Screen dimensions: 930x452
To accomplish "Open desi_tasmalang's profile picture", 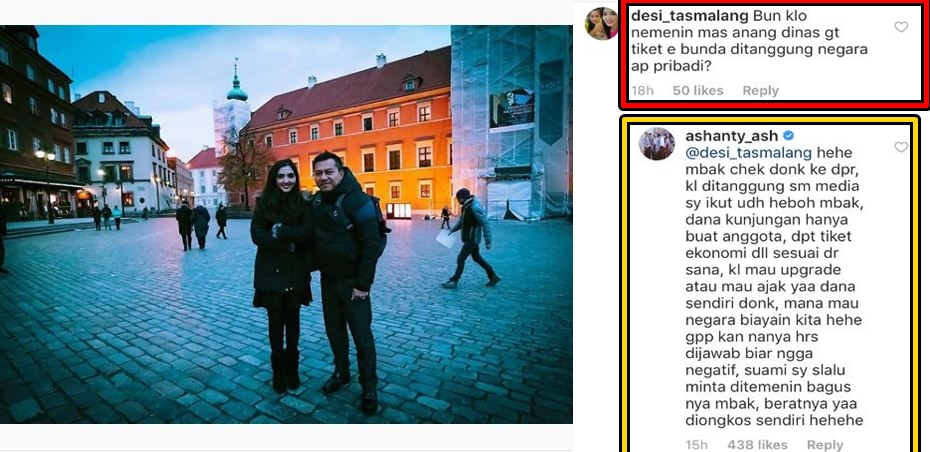I will tap(601, 24).
